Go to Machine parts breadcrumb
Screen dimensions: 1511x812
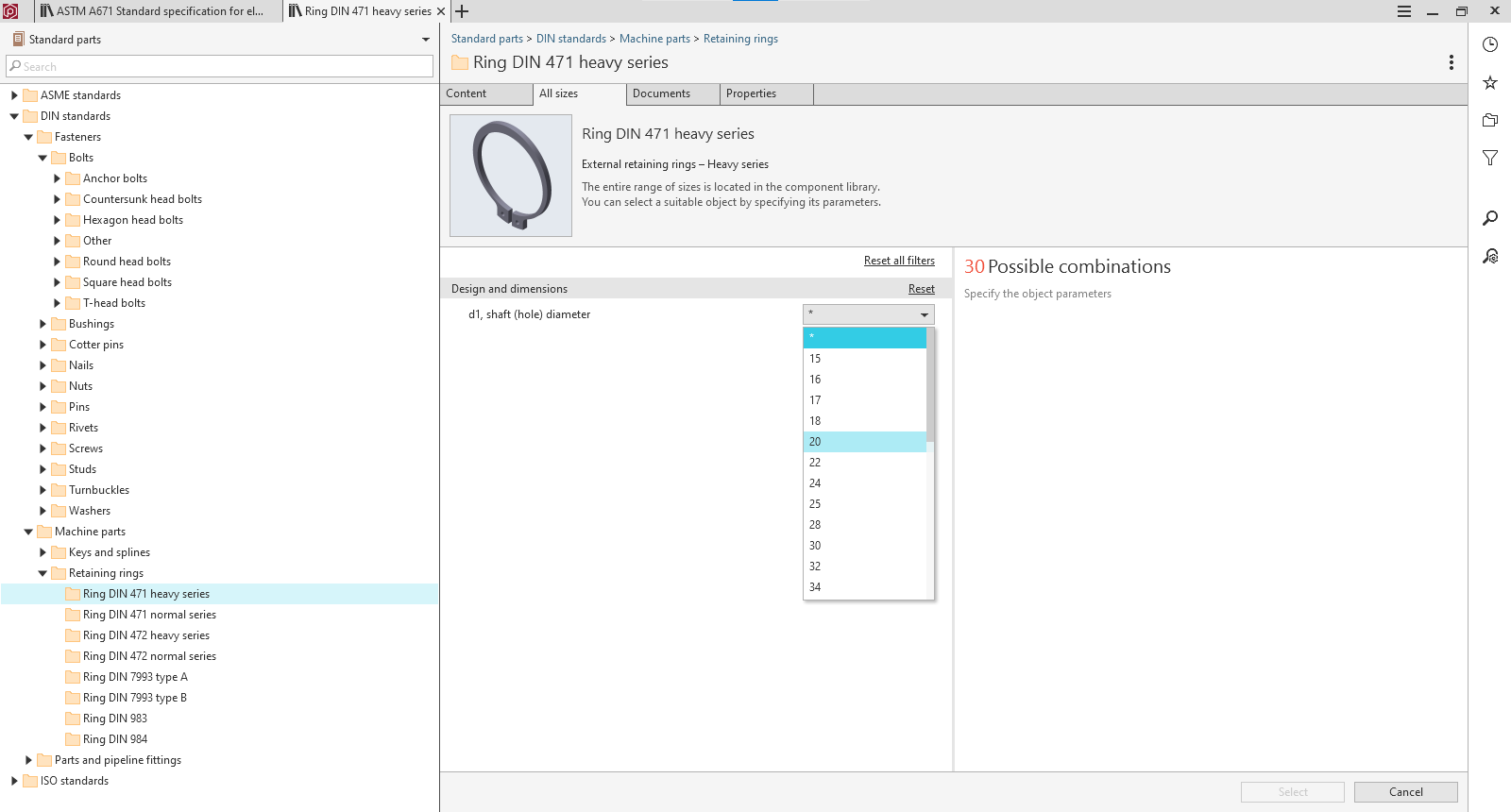[x=654, y=39]
